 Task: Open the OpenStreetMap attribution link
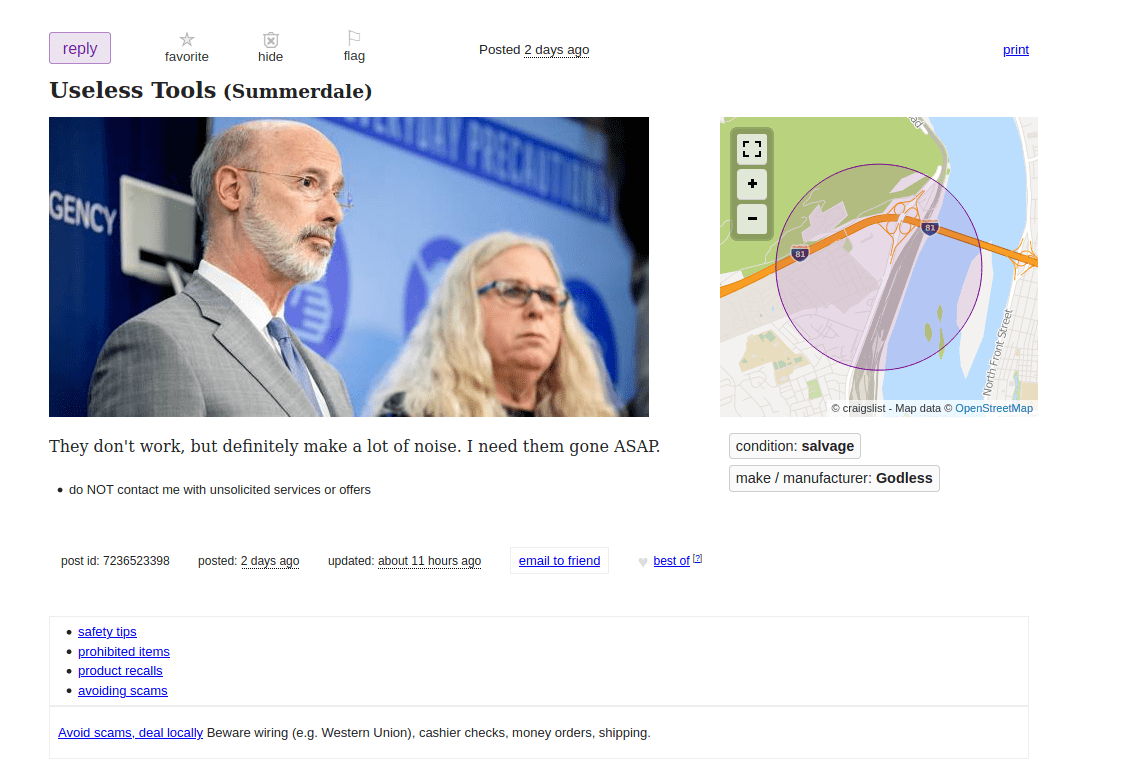pos(993,408)
